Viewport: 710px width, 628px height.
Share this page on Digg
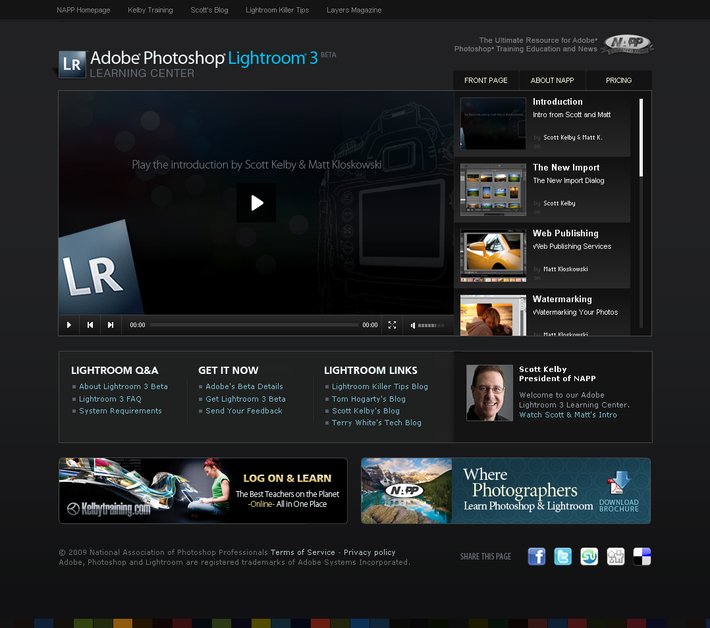coord(616,556)
